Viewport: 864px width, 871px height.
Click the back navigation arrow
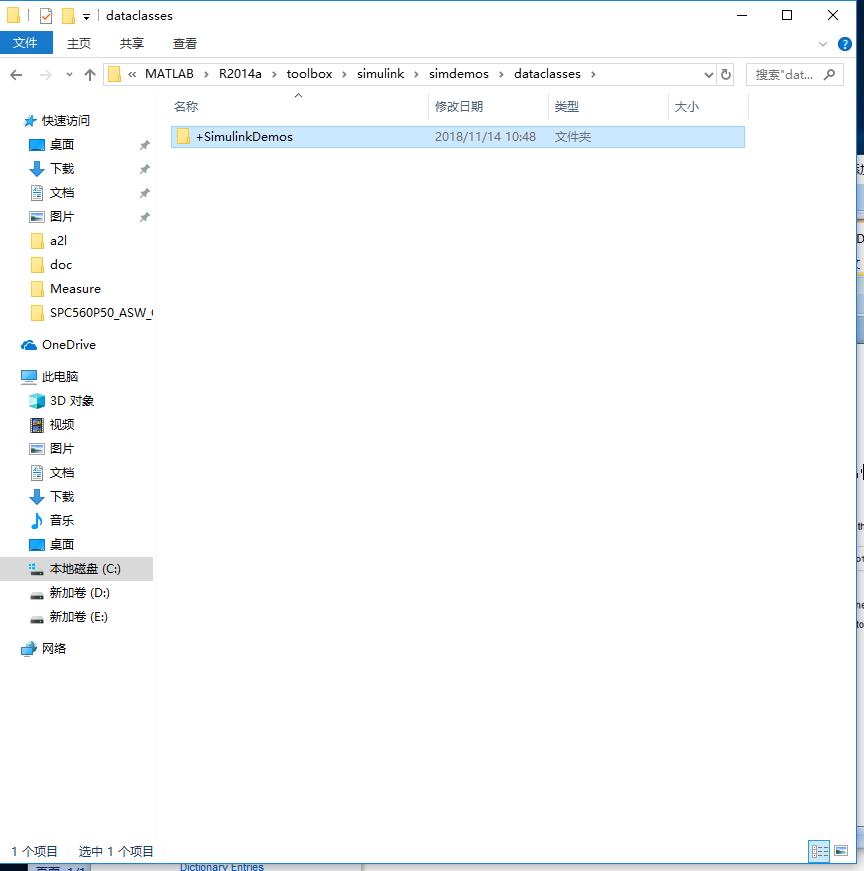16,74
